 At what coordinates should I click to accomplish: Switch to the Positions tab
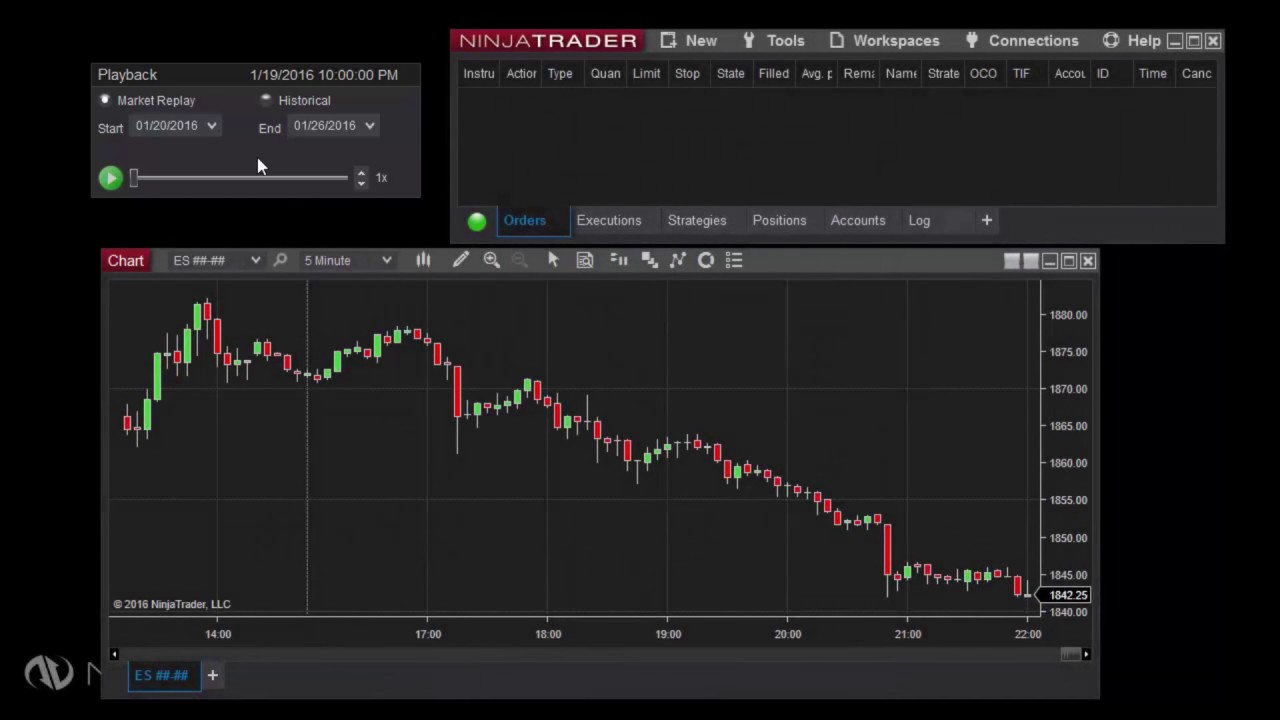coord(779,221)
